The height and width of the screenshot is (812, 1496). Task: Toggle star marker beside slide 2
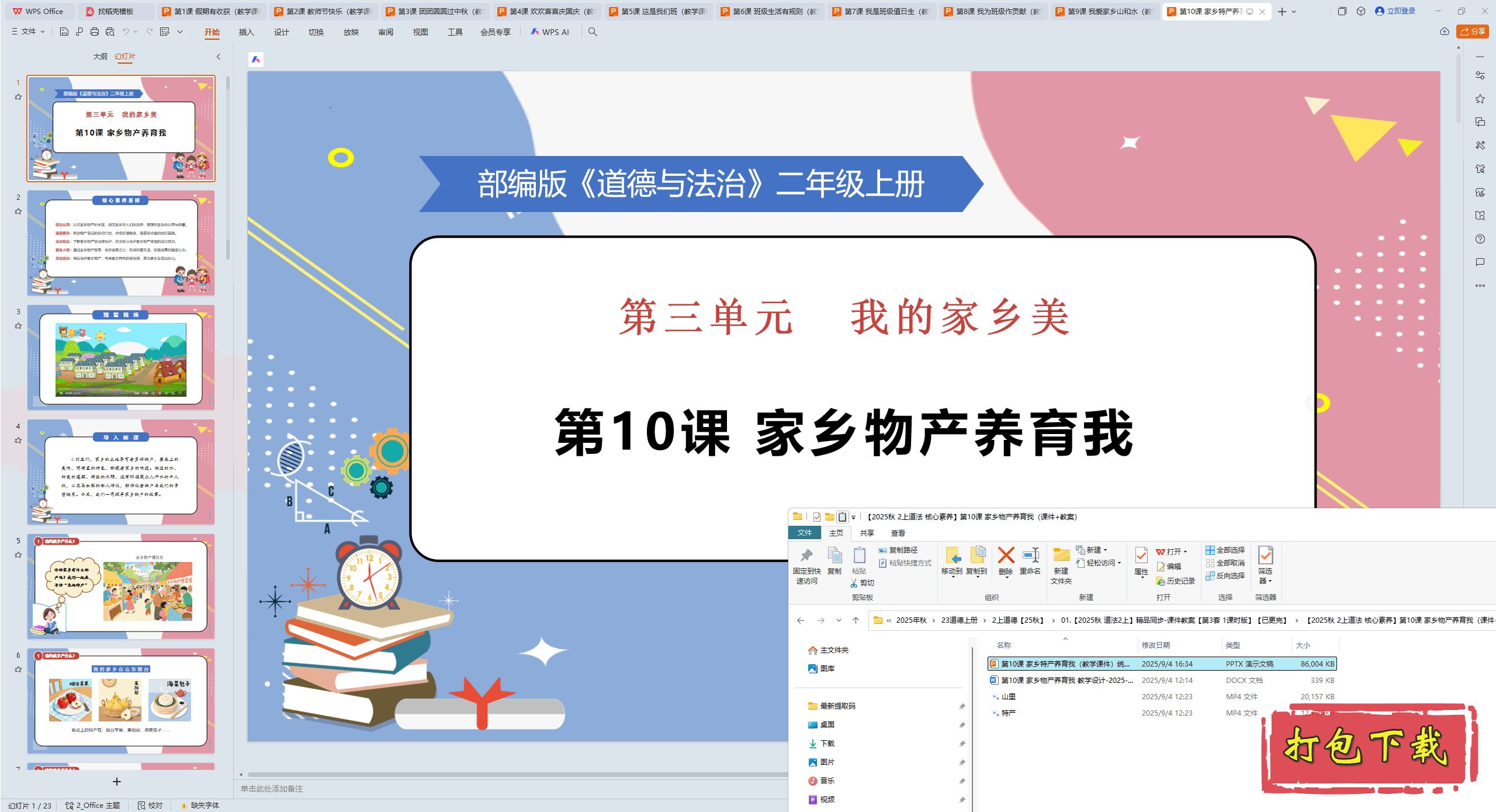pos(18,211)
